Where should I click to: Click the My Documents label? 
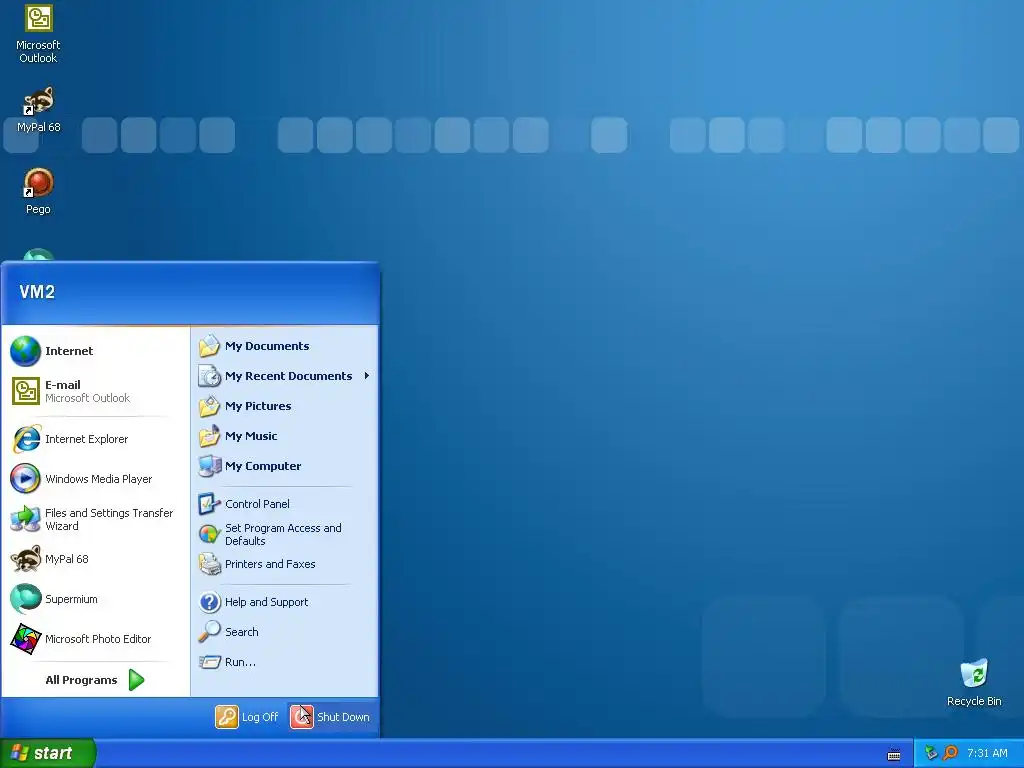[267, 346]
